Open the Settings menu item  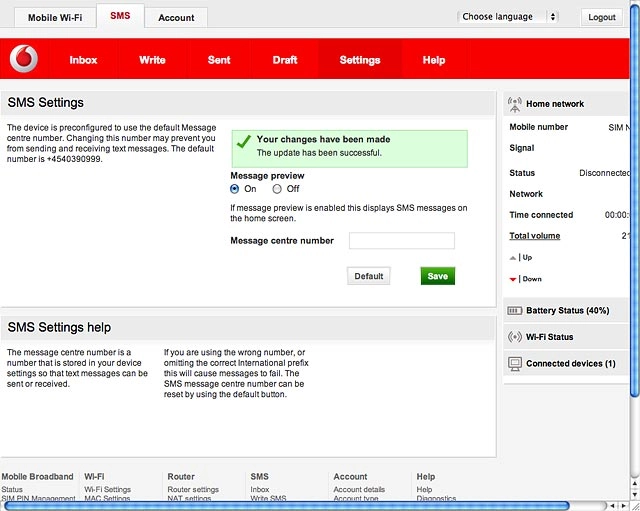click(360, 60)
